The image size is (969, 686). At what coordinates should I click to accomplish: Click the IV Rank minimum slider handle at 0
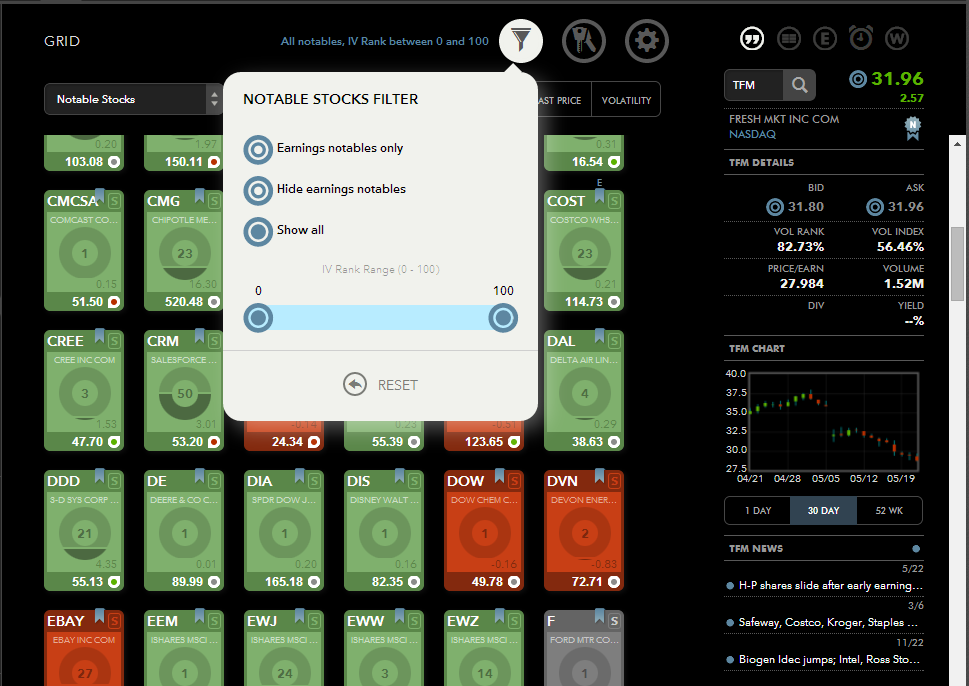click(258, 318)
